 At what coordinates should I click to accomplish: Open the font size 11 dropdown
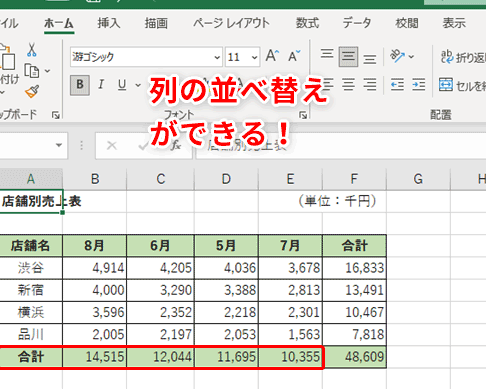(255, 57)
